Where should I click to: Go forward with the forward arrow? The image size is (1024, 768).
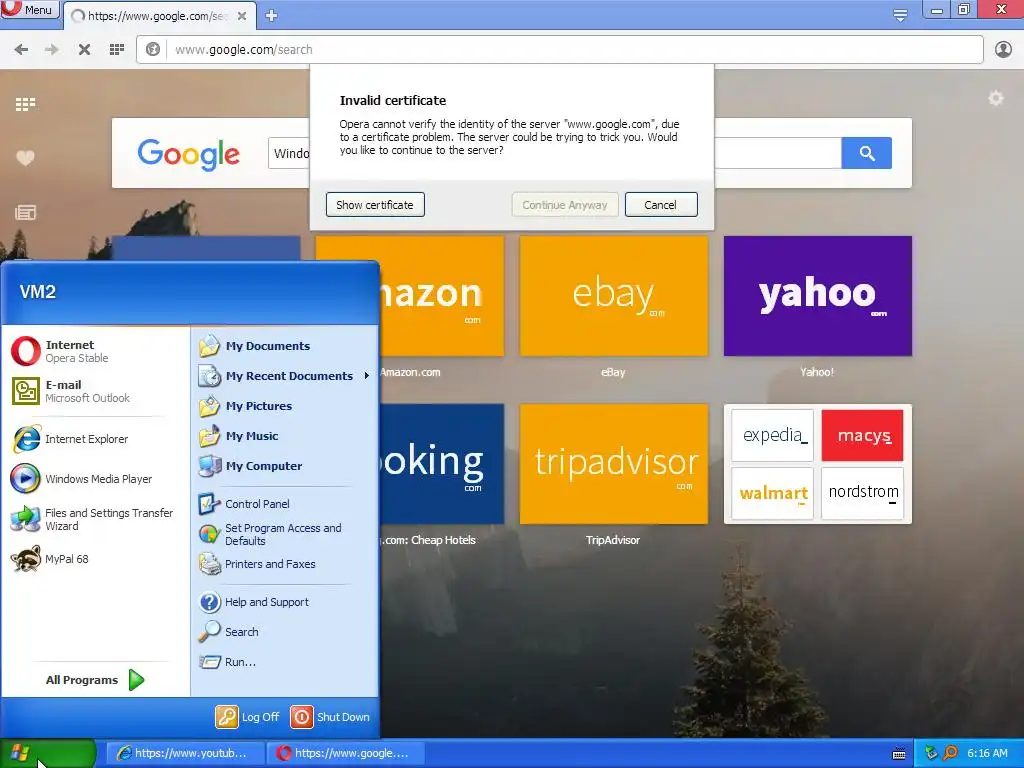52,50
